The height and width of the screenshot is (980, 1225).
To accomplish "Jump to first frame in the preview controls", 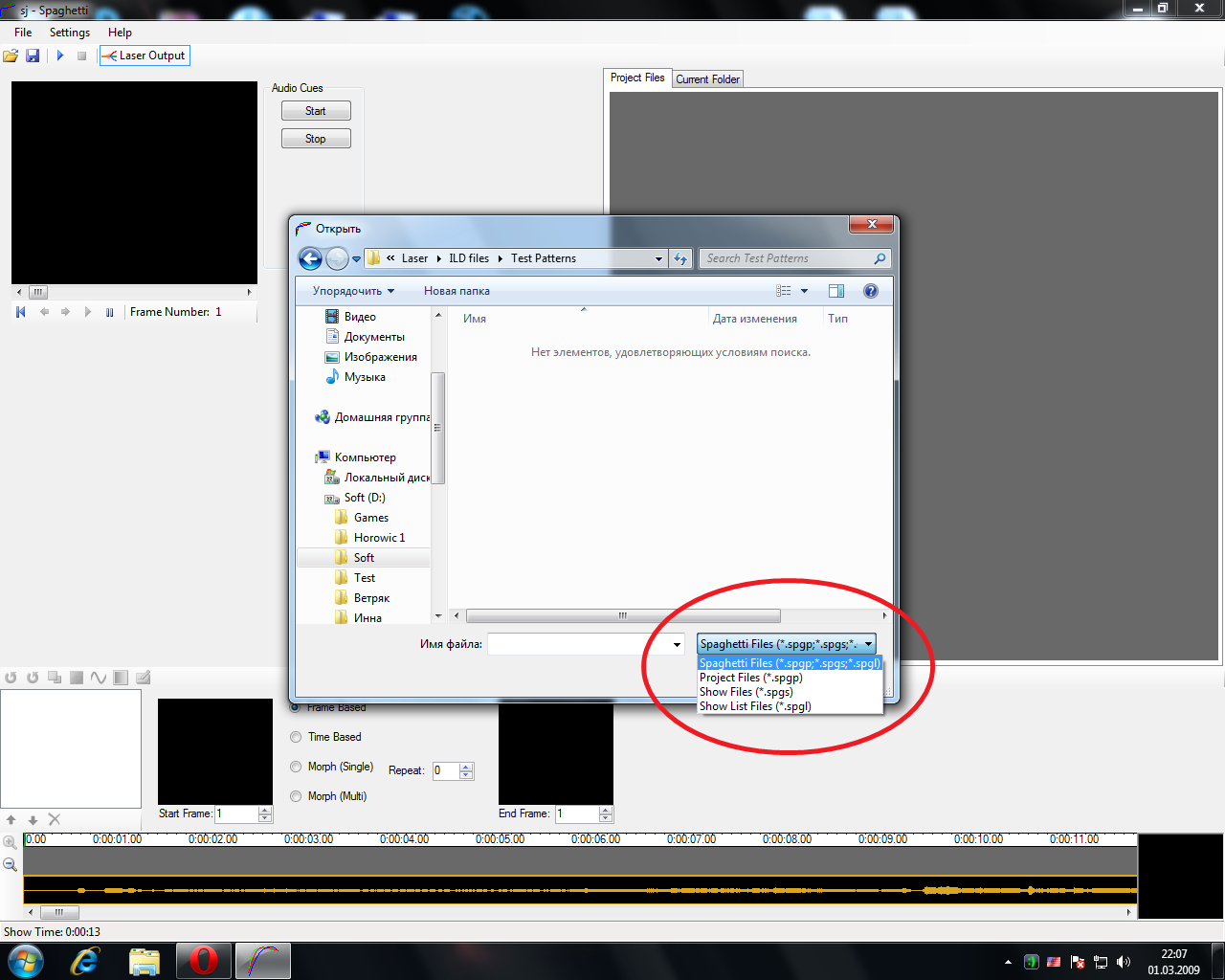I will [x=20, y=312].
